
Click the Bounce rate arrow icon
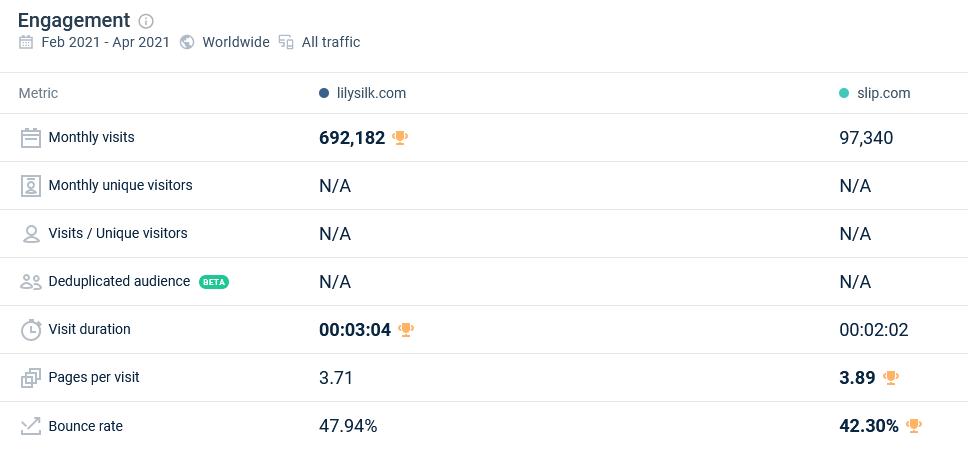31,426
